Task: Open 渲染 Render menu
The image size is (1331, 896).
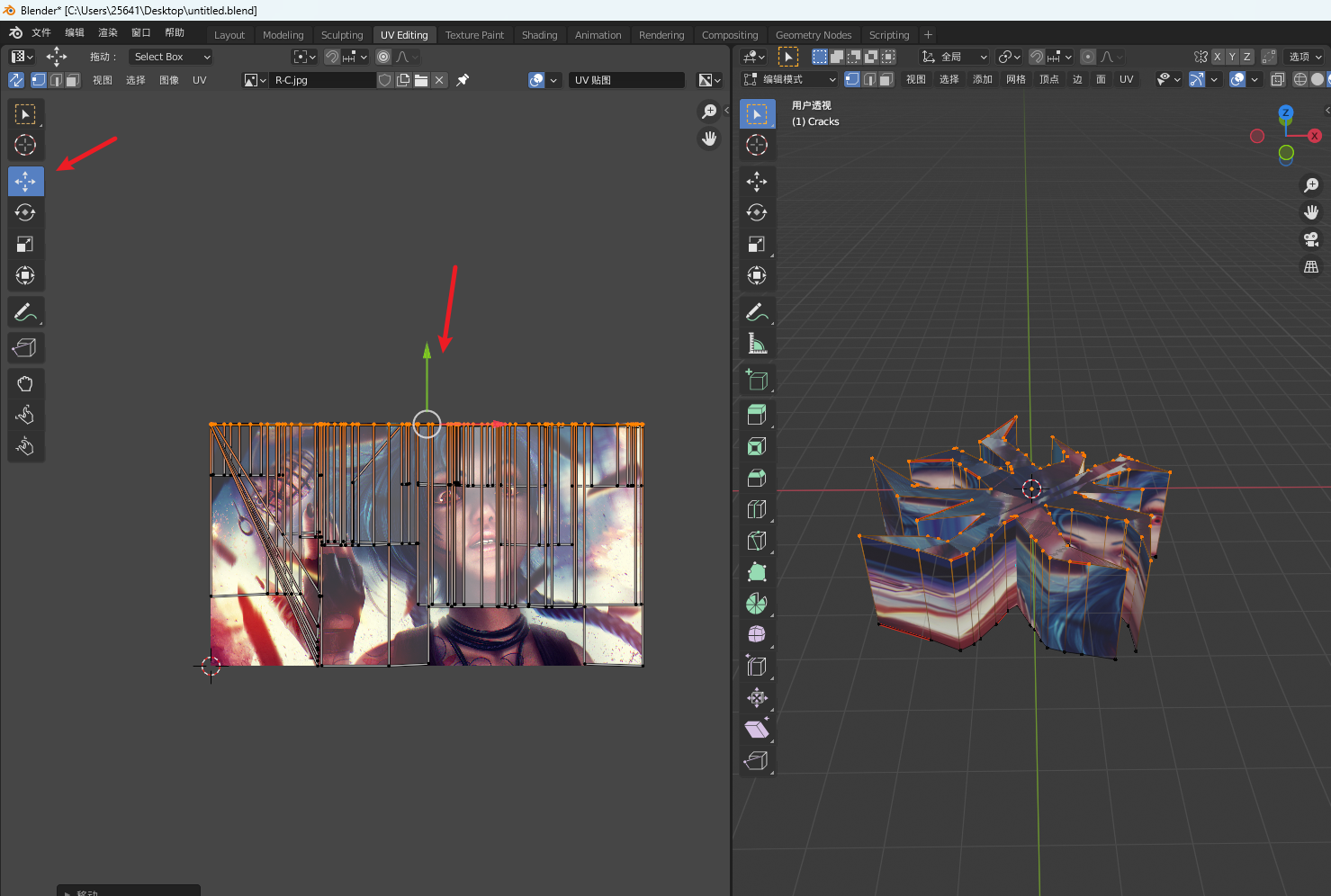Action: pyautogui.click(x=108, y=32)
